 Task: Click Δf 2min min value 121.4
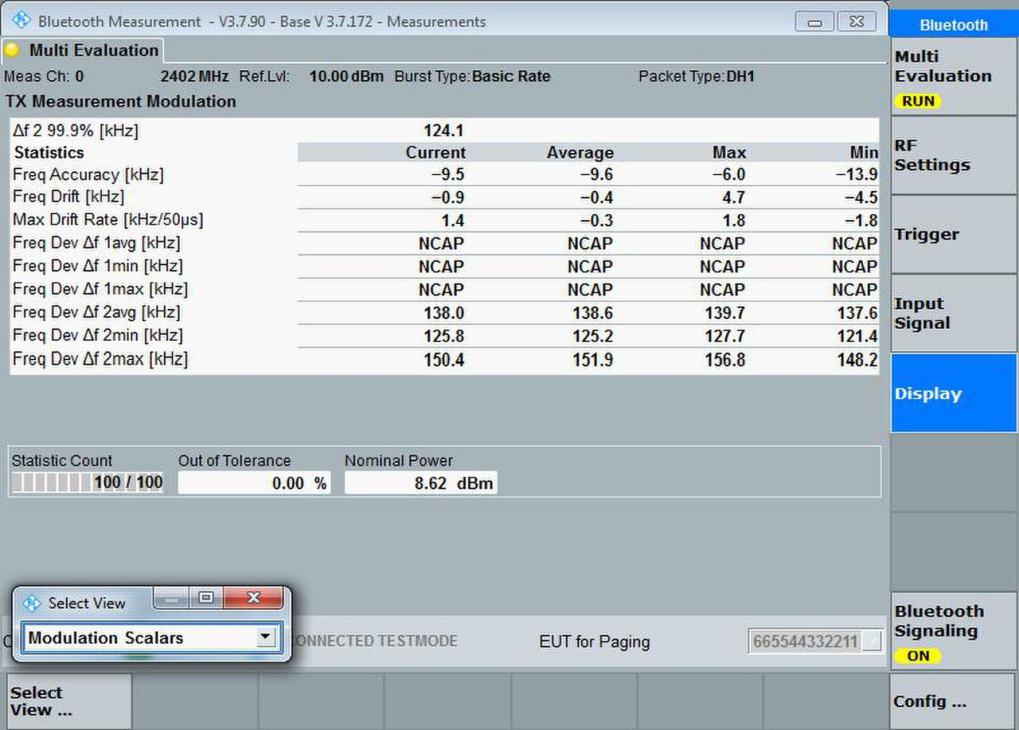(857, 336)
